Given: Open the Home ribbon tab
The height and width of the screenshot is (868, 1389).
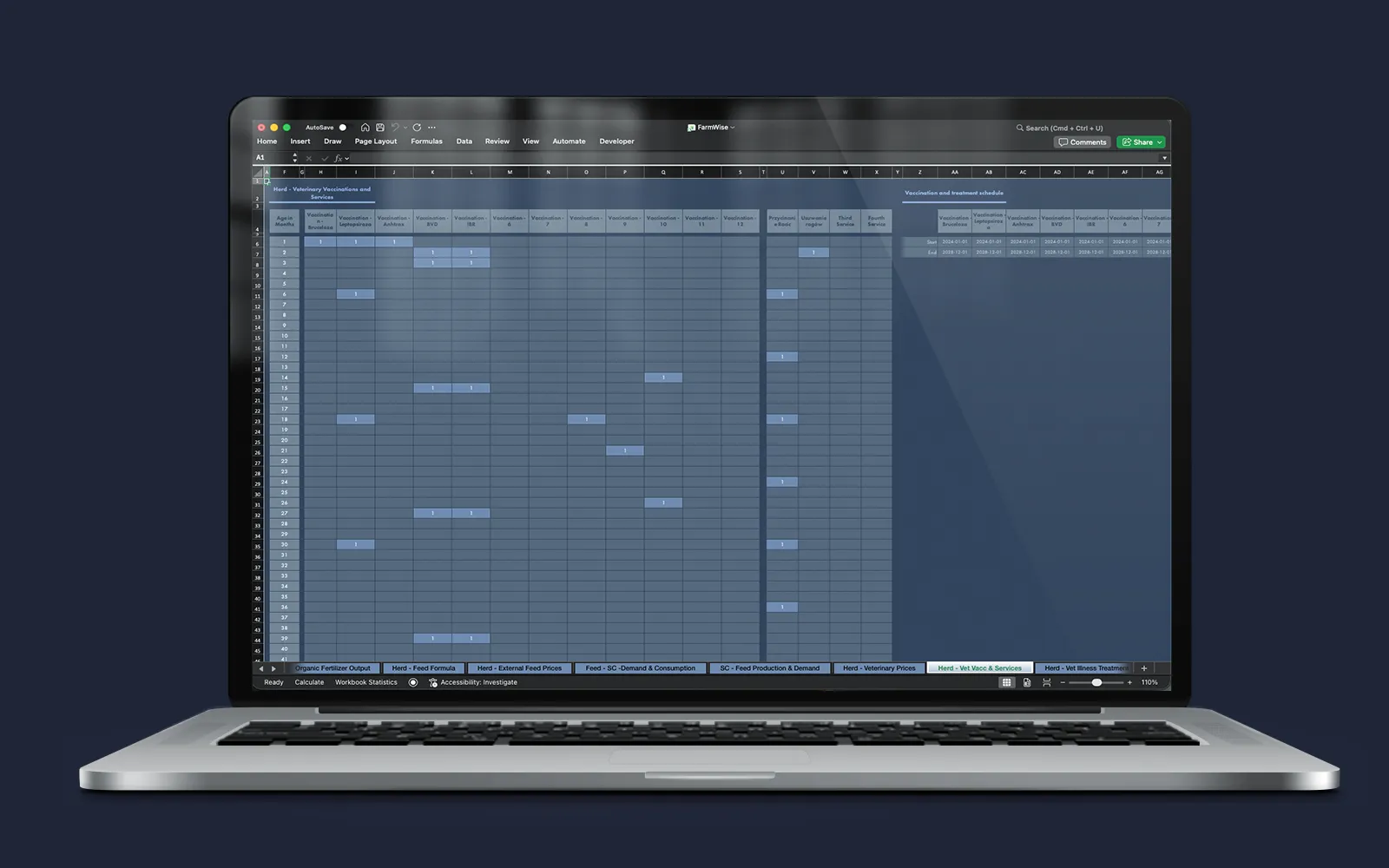Looking at the screenshot, I should coord(267,141).
